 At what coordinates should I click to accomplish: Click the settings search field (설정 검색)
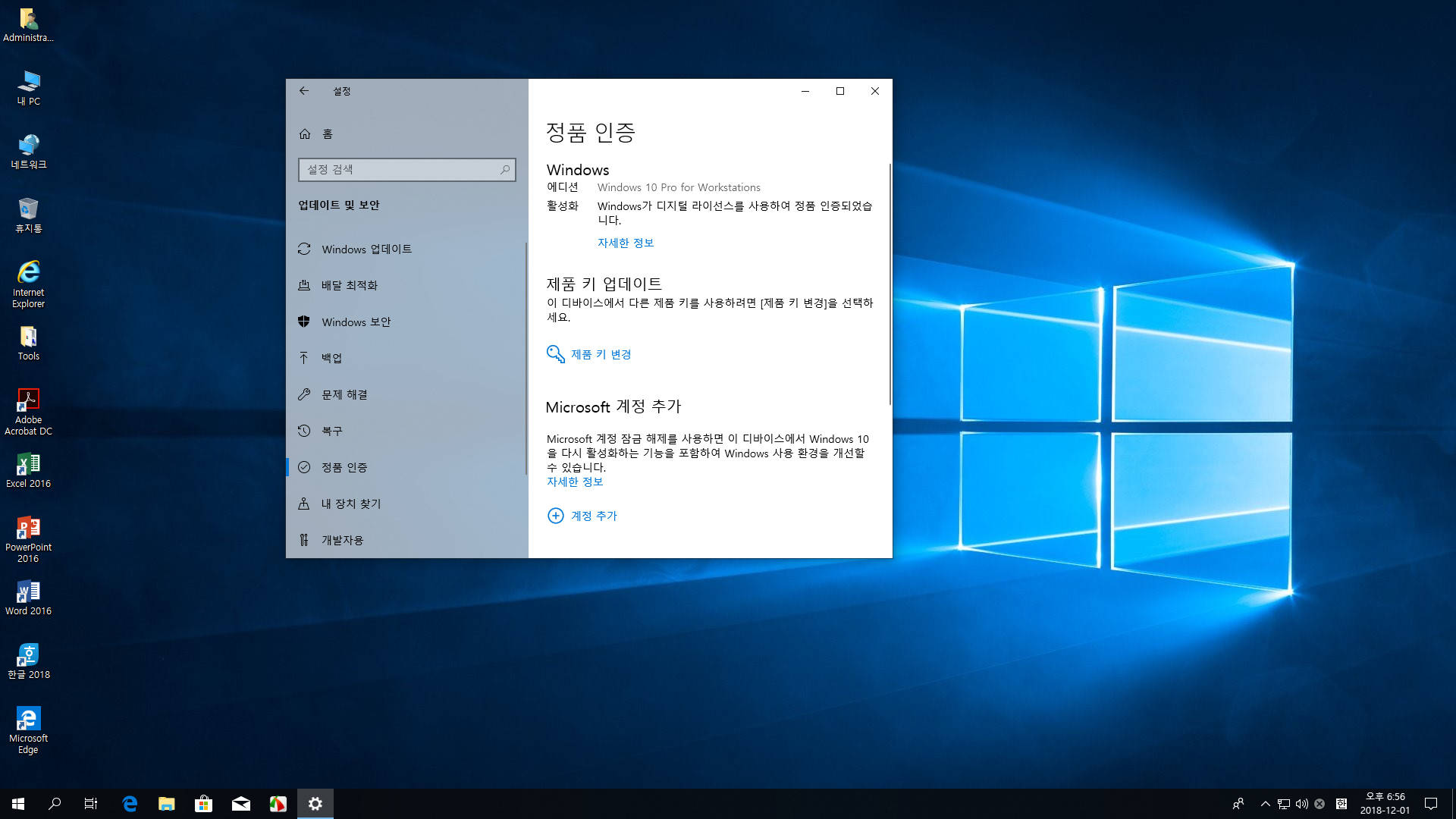(x=406, y=169)
